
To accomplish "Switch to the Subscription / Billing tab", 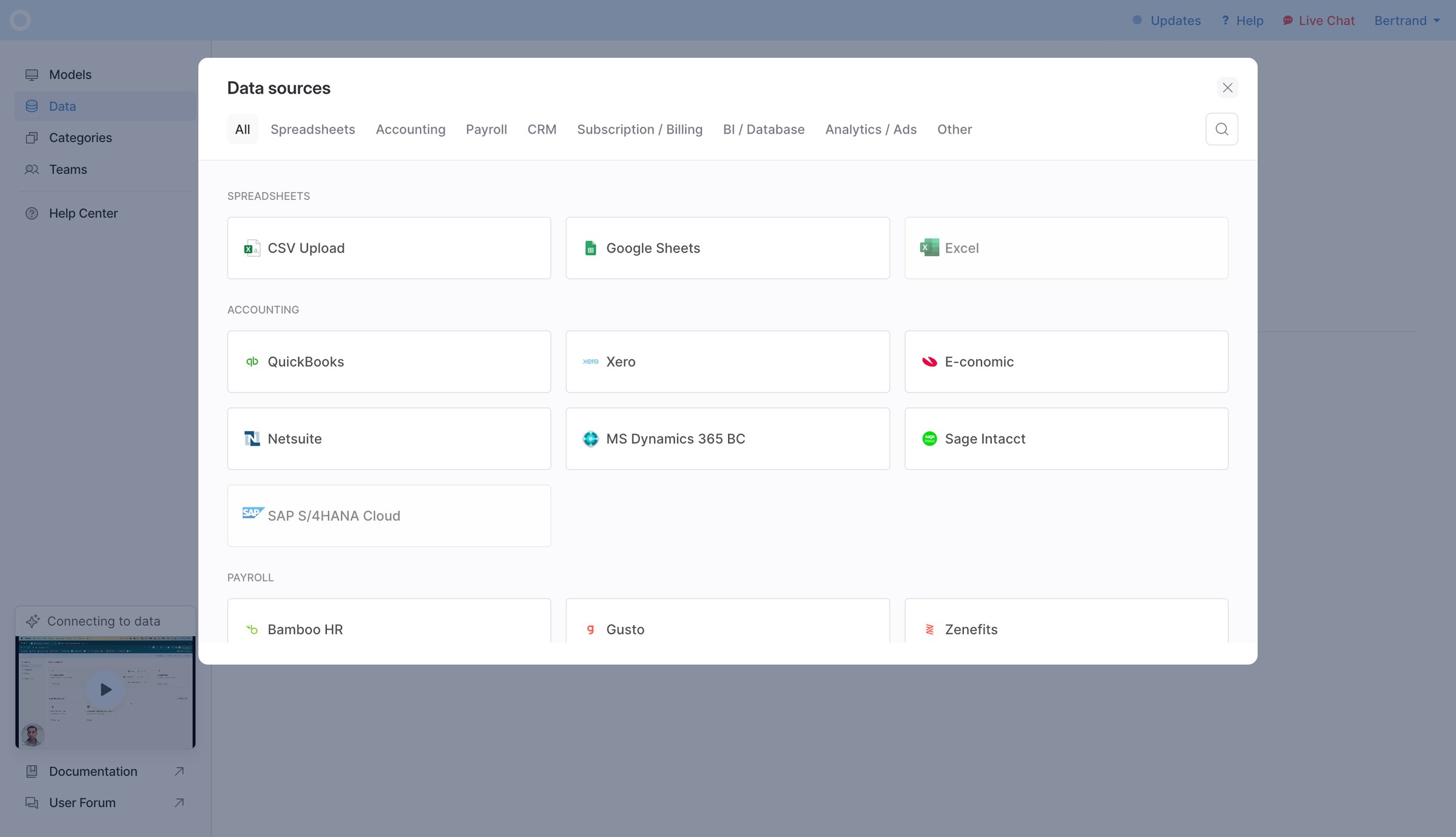I will [639, 129].
